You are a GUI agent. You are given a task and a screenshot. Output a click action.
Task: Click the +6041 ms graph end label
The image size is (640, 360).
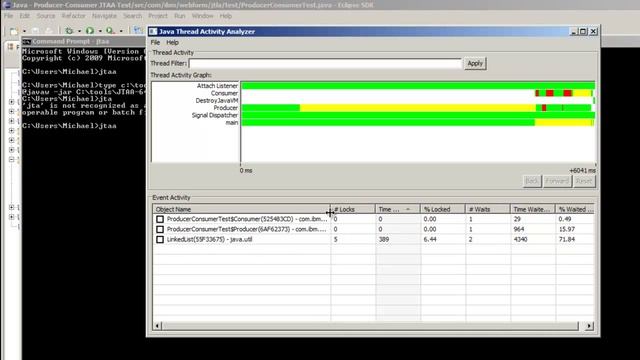pyautogui.click(x=582, y=171)
